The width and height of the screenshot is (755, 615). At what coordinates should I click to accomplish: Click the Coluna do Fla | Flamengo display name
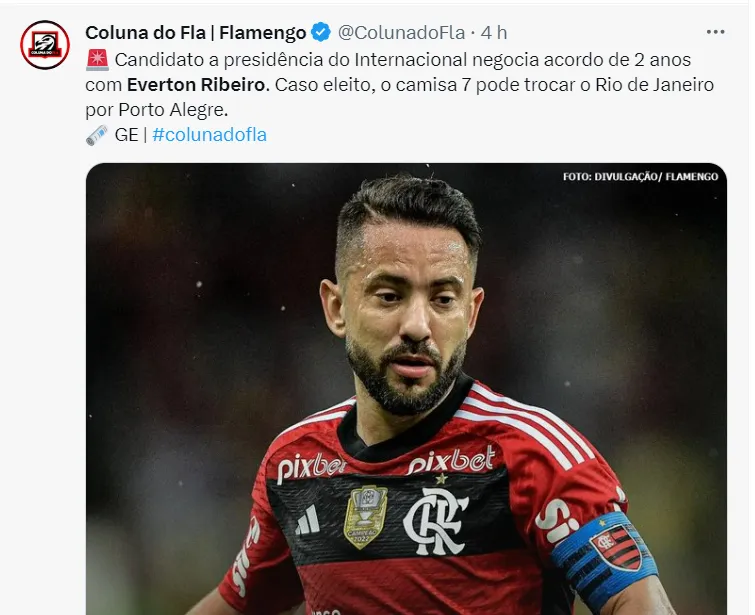pos(195,33)
